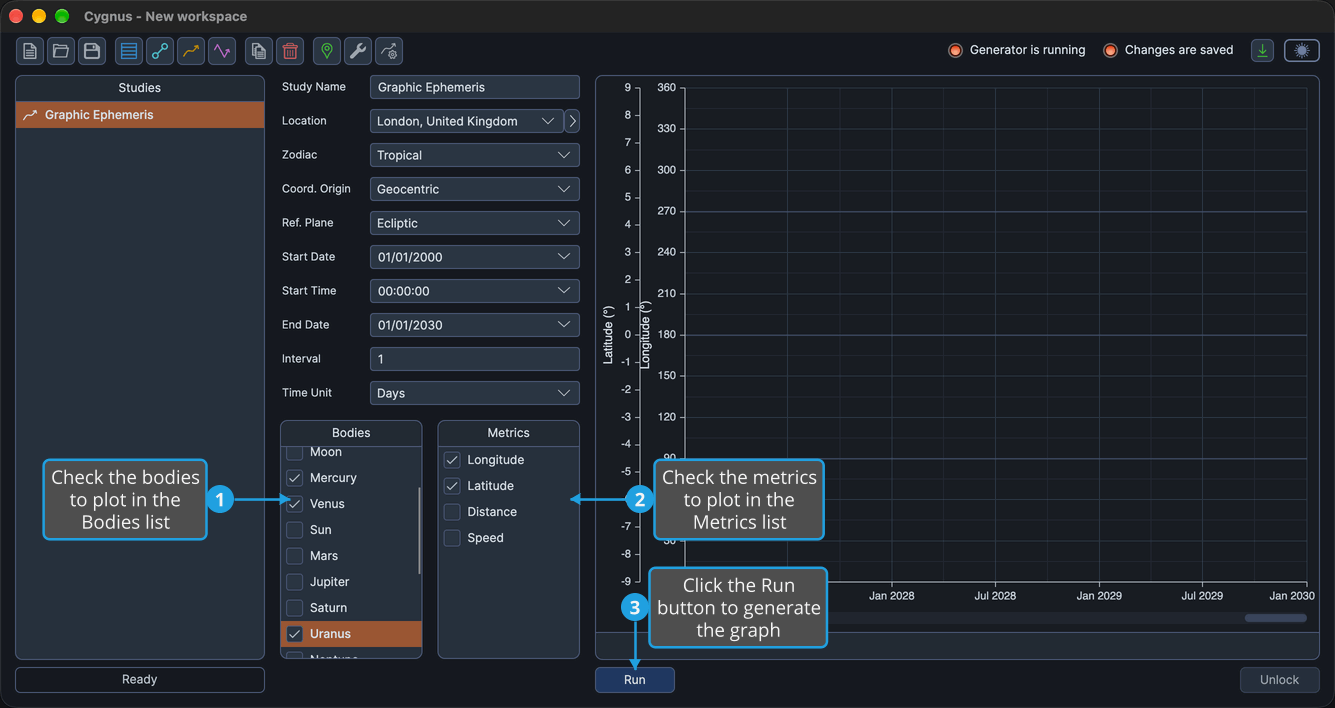
Task: Click the new workspace document icon
Action: 30,51
